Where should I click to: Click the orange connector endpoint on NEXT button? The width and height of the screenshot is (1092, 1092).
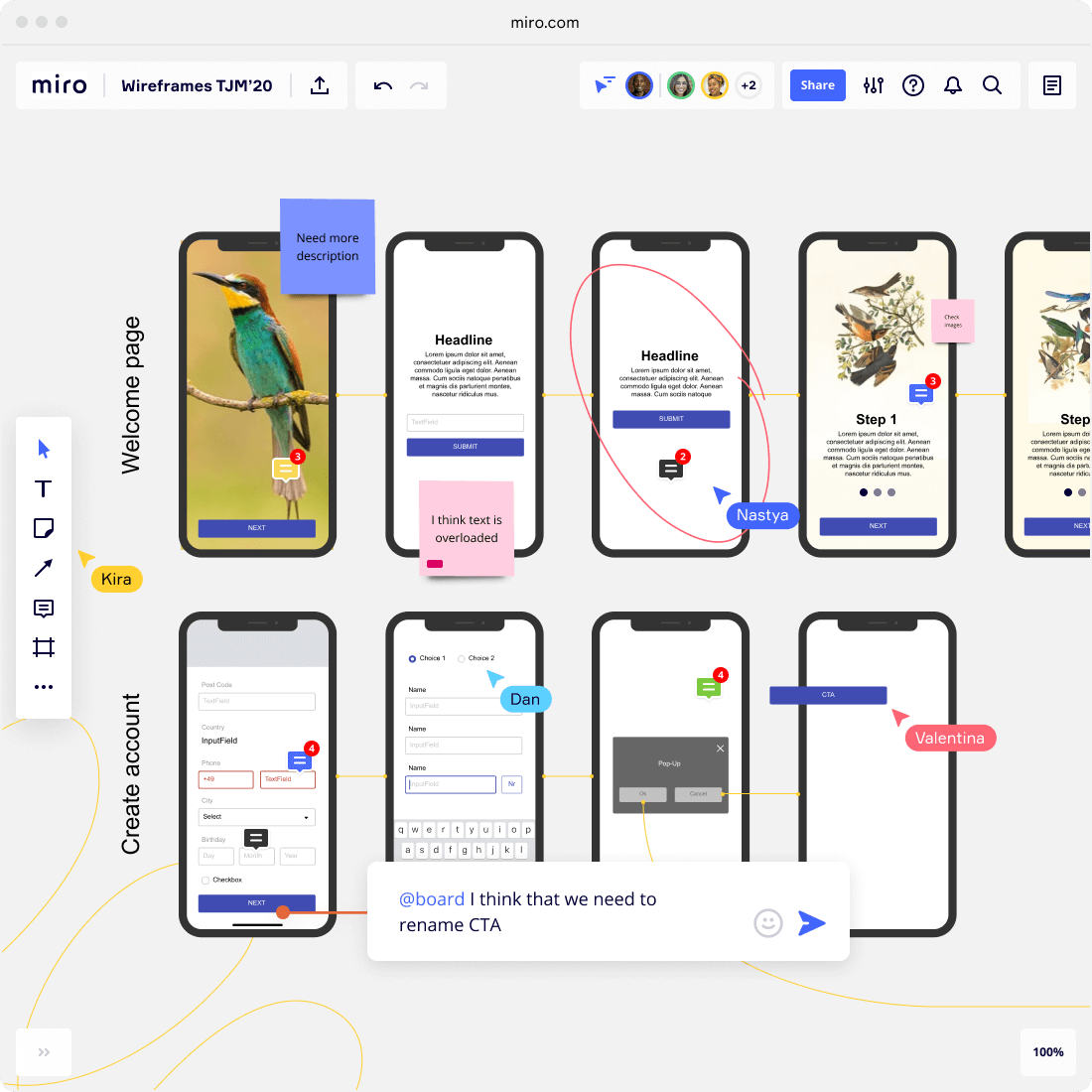click(x=283, y=911)
